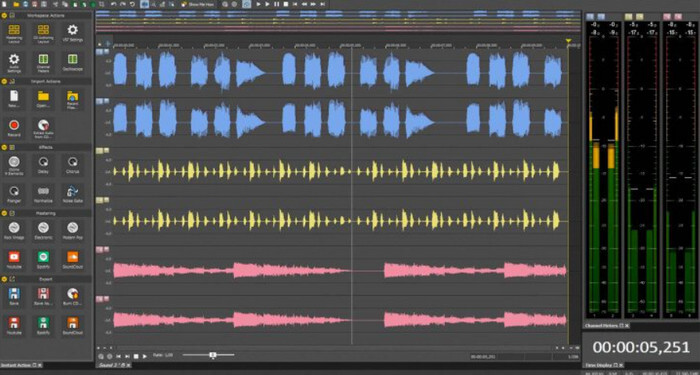
Task: Open Audio Settings gear icon
Action: 14,62
